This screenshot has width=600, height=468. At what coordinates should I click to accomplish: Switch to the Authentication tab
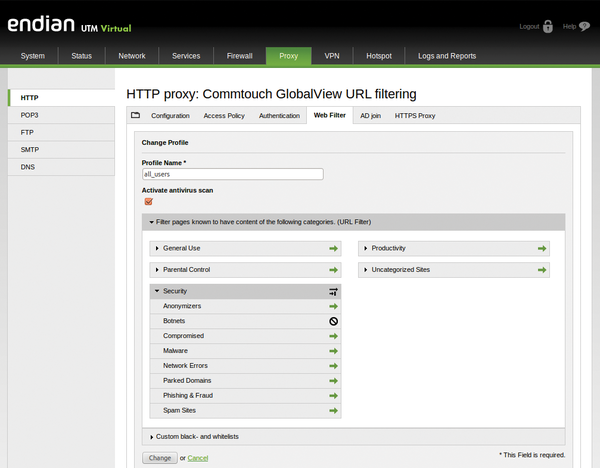[279, 116]
